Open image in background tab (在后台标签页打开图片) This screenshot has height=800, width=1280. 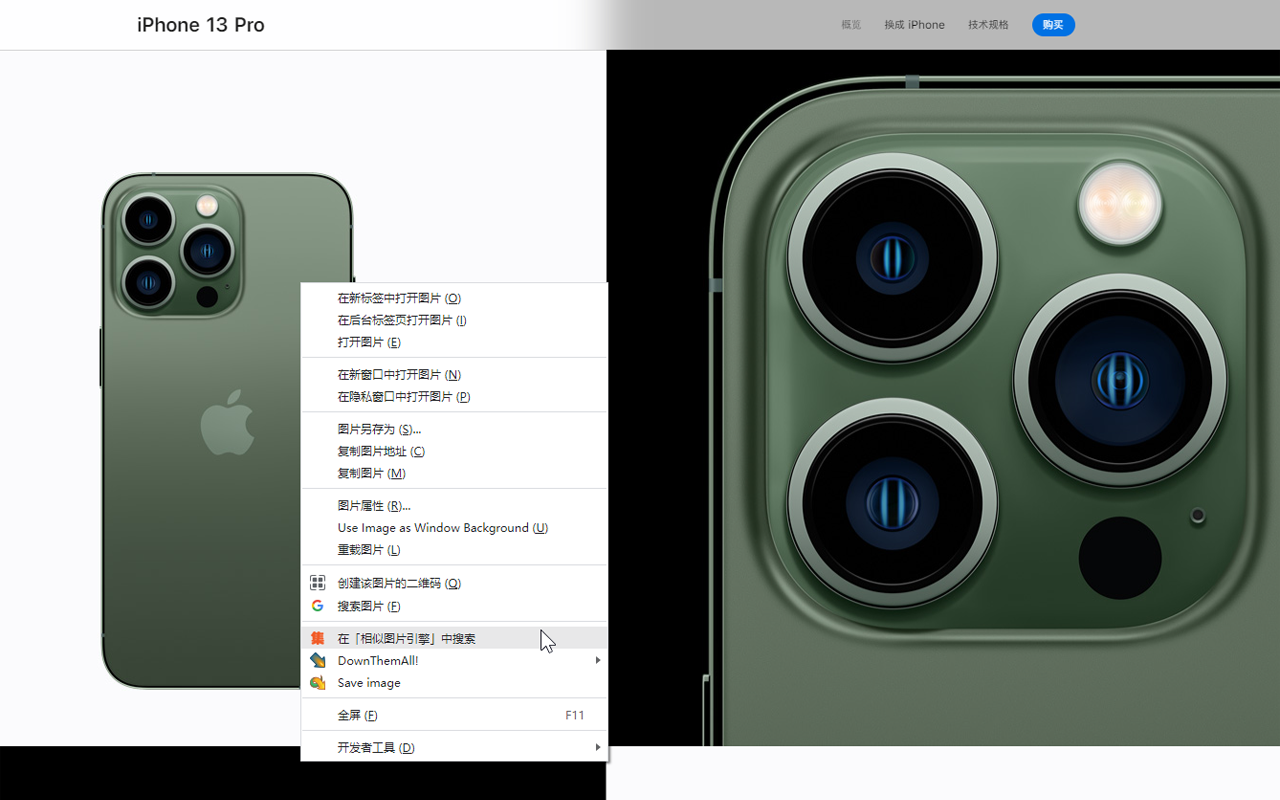454,320
